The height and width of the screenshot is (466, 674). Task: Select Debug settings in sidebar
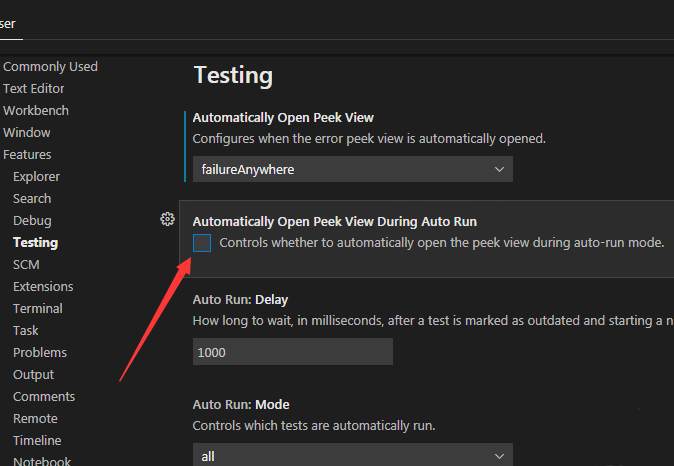tap(32, 221)
